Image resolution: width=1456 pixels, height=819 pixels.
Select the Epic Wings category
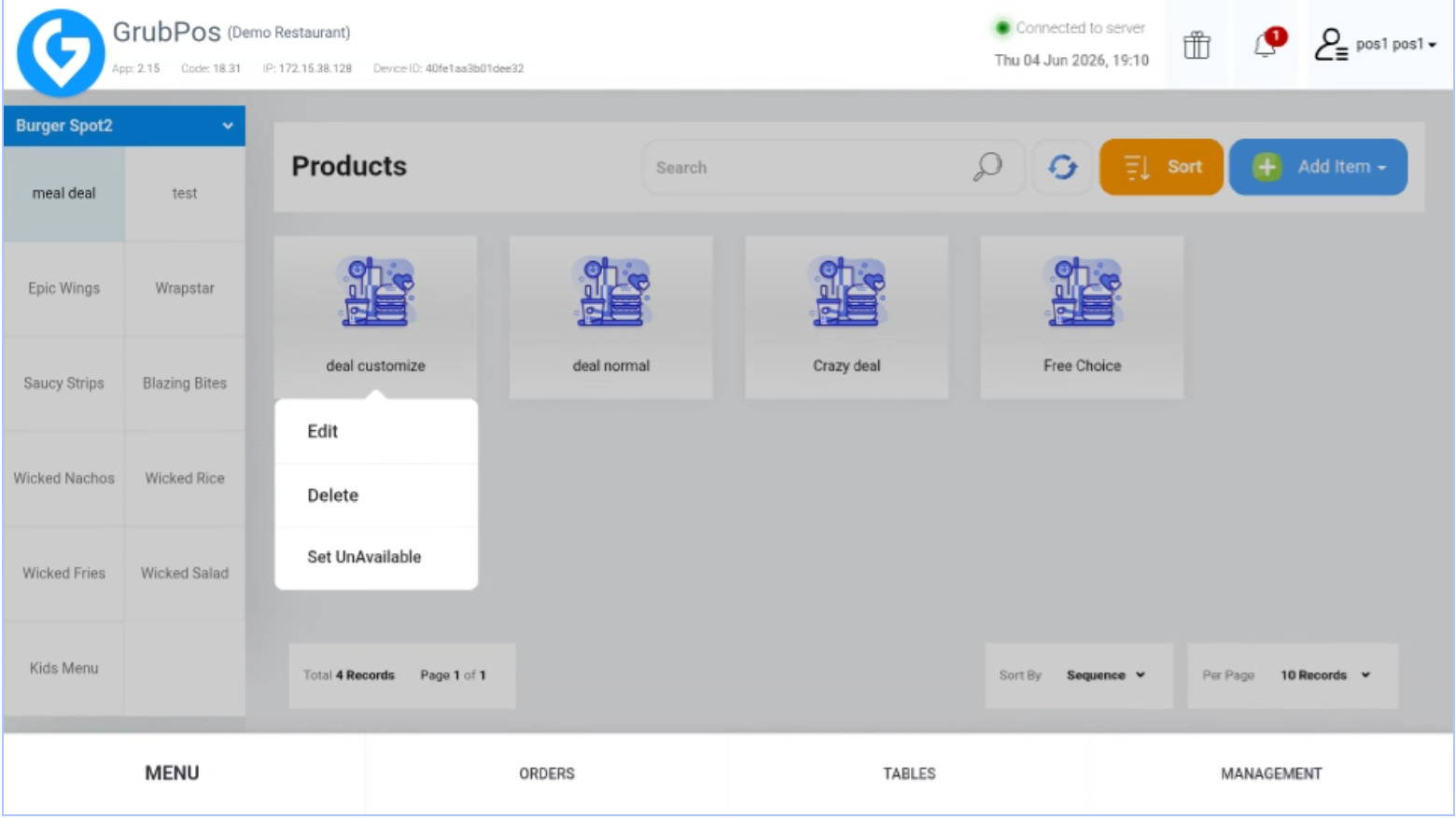(63, 289)
